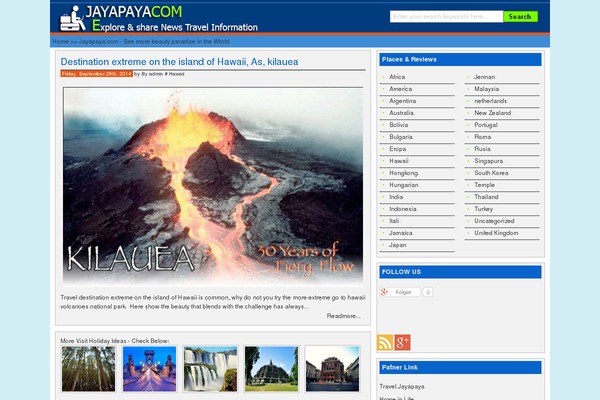600x400 pixels.
Task: Click the Google Plus Folgen button
Action: tap(399, 292)
